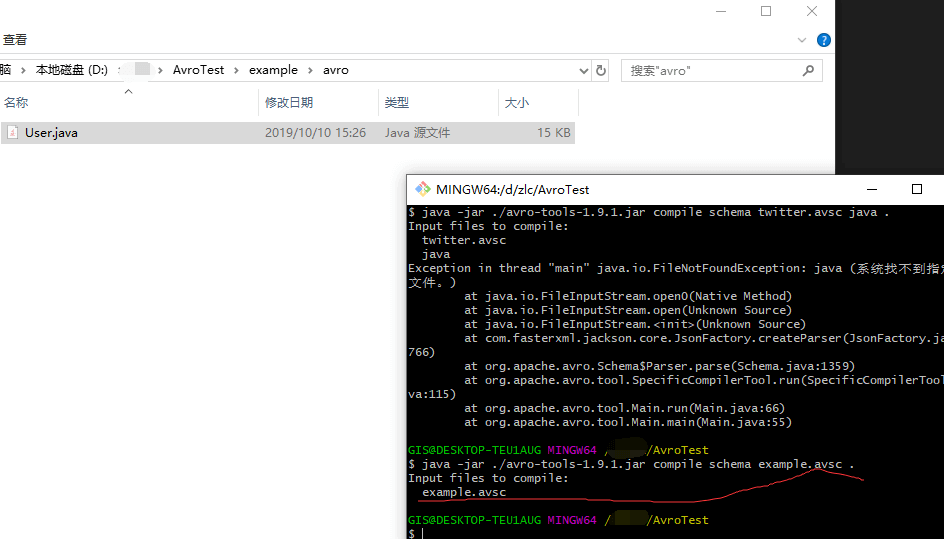
Task: Sort by the 大小 column header
Action: coord(517,103)
